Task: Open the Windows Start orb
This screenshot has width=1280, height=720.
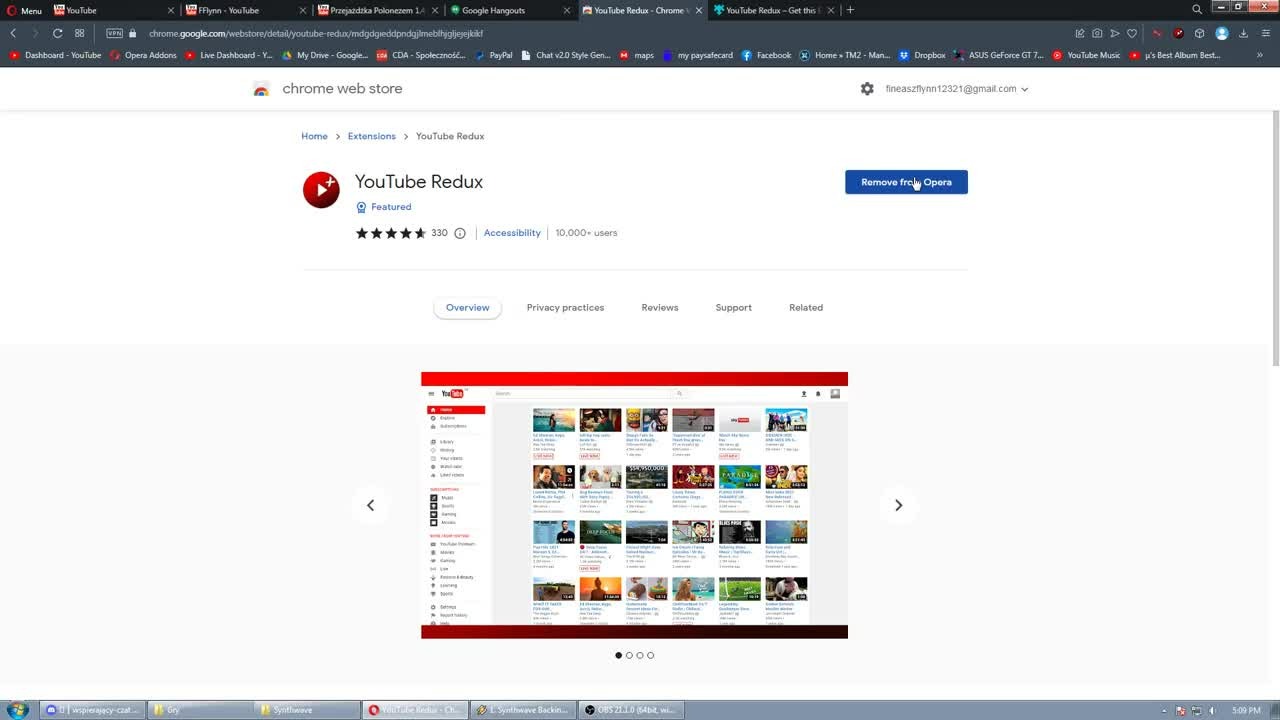Action: (x=17, y=710)
